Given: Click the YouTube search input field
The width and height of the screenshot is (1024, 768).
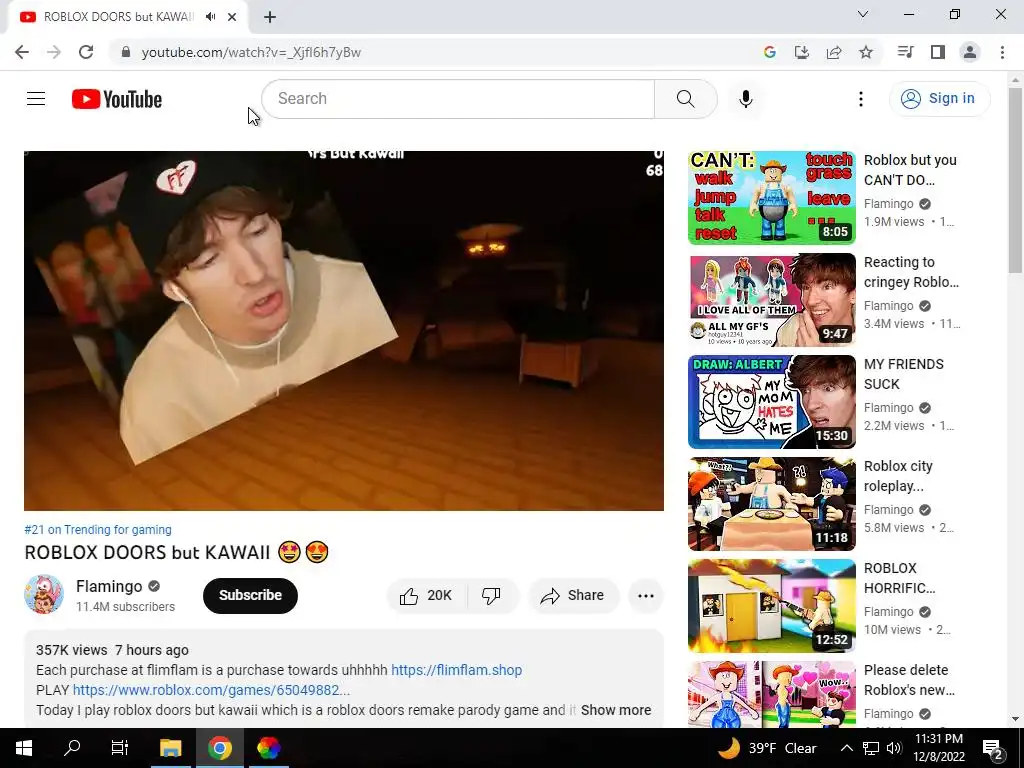Looking at the screenshot, I should tap(458, 99).
